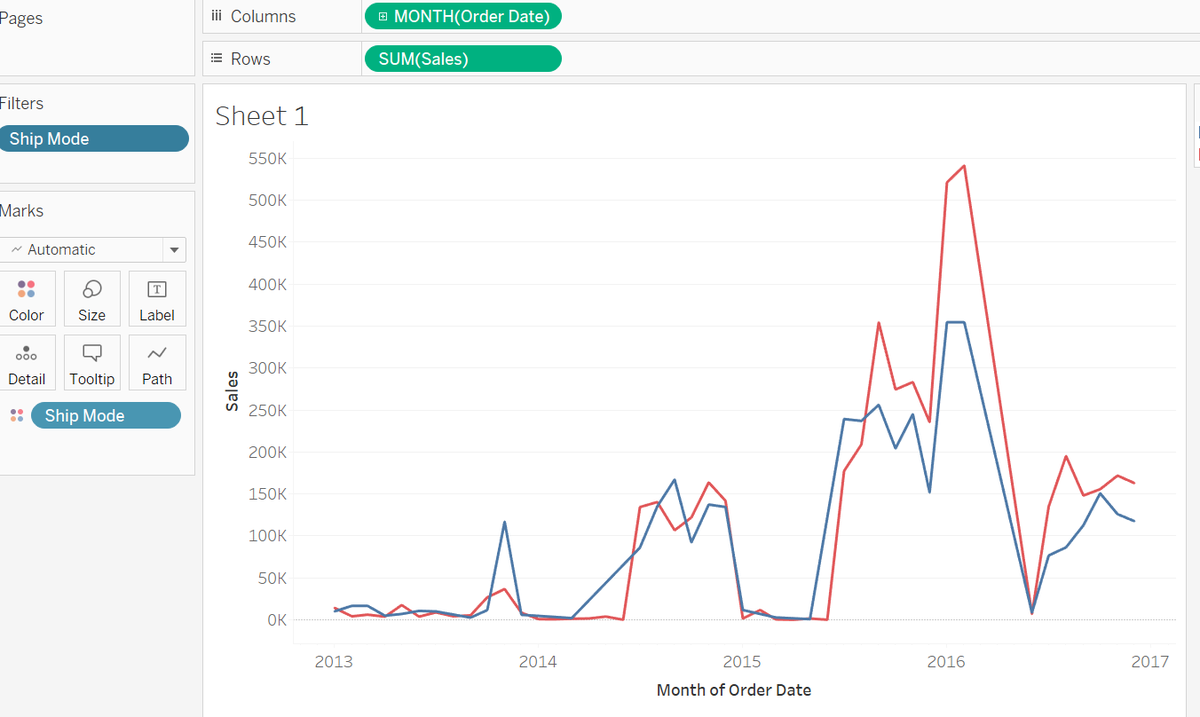This screenshot has height=717, width=1200.
Task: Click the red line peak in 2016
Action: [x=964, y=166]
